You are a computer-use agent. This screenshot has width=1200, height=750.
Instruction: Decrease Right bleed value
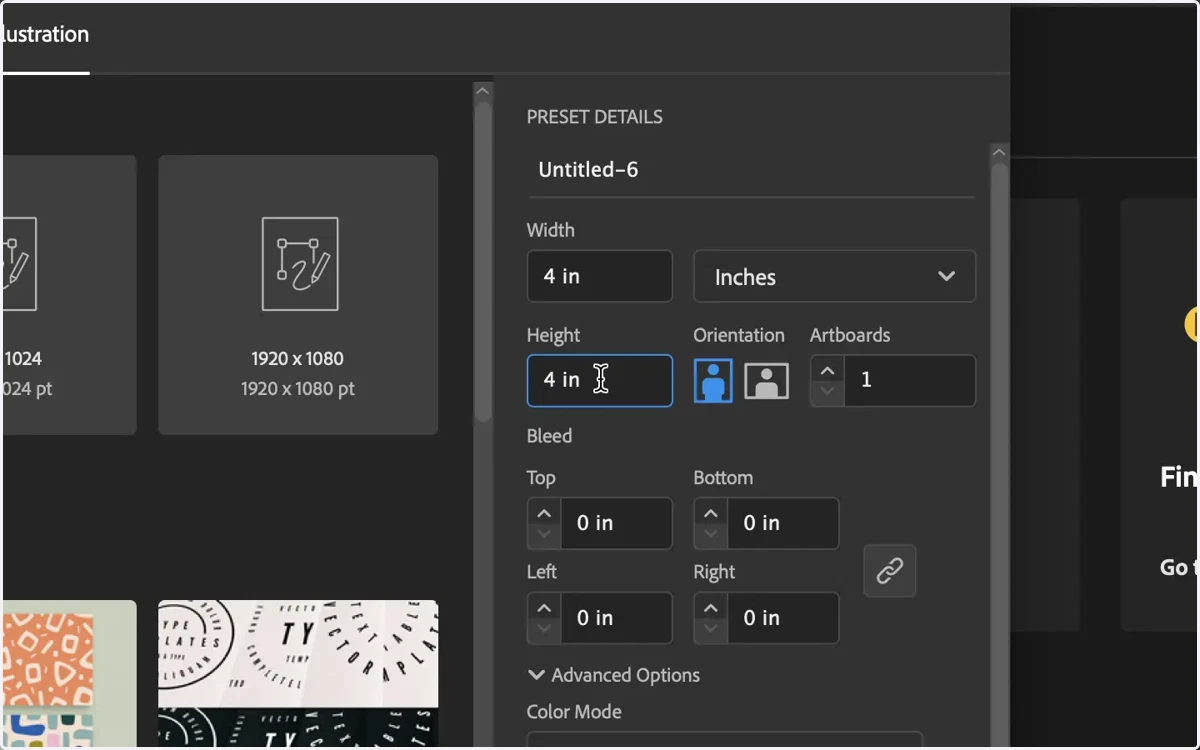click(x=711, y=630)
